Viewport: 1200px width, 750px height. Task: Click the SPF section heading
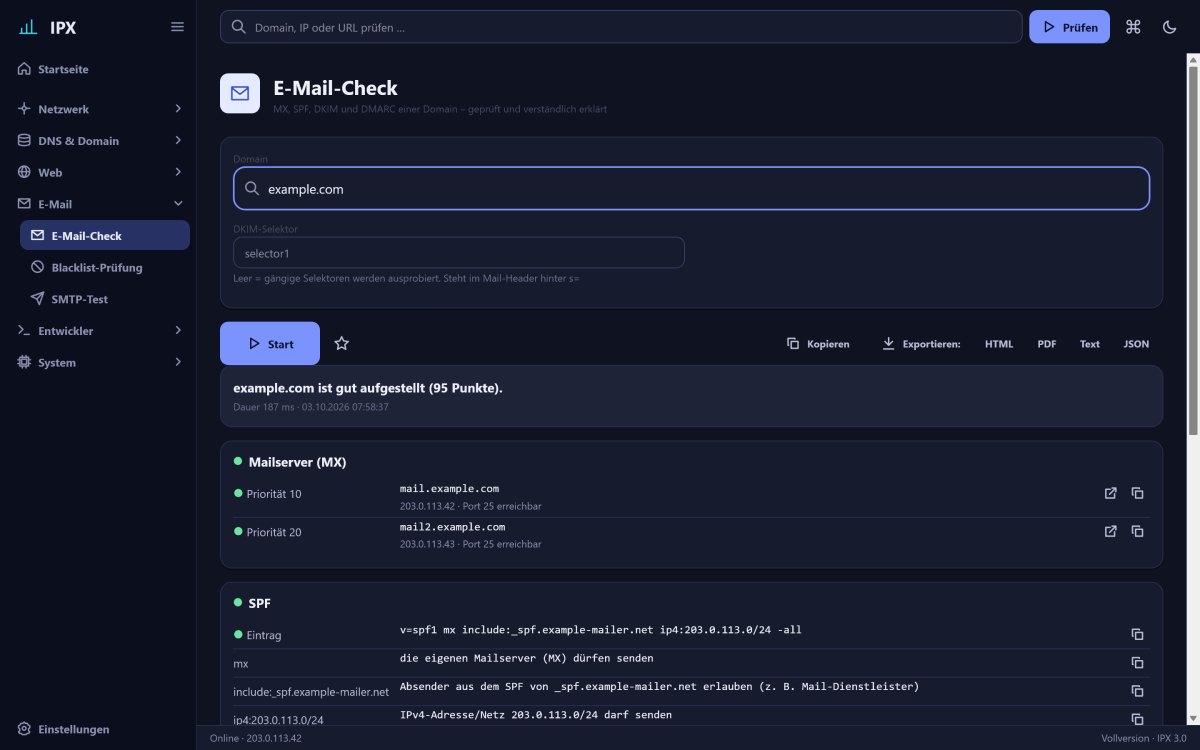[x=259, y=603]
